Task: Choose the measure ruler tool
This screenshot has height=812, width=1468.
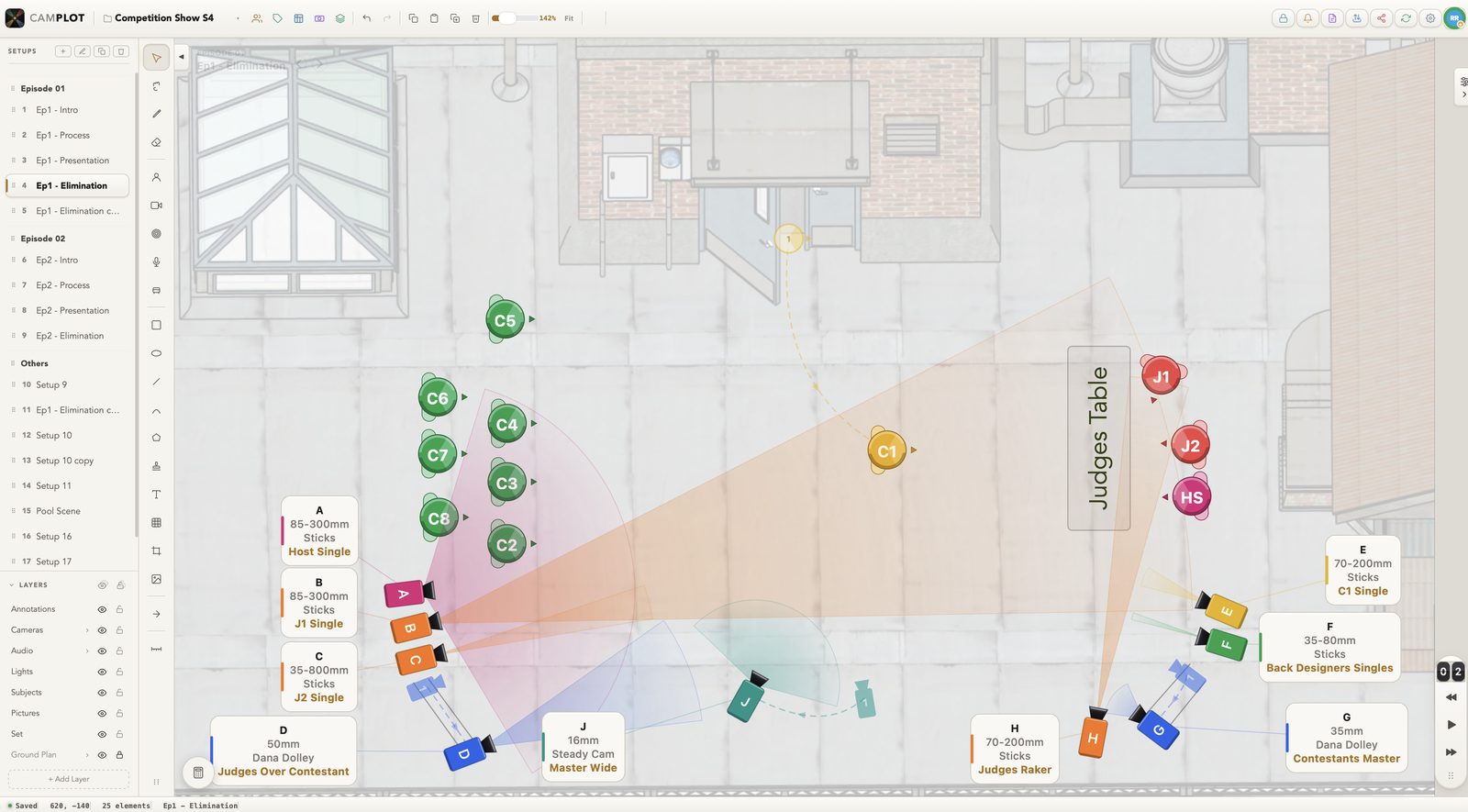Action: point(156,650)
